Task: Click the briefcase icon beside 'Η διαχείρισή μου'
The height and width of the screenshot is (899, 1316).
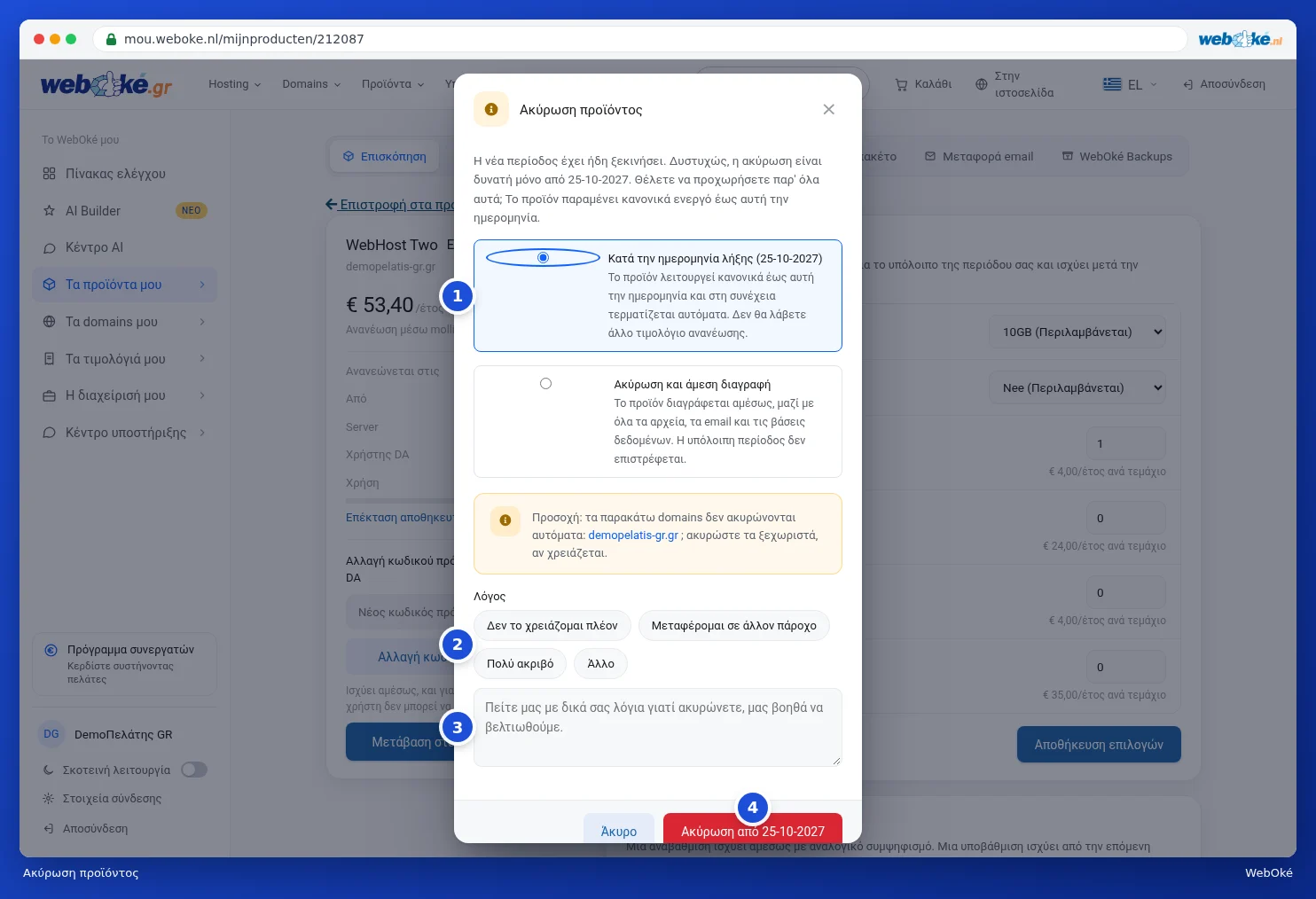Action: click(49, 395)
